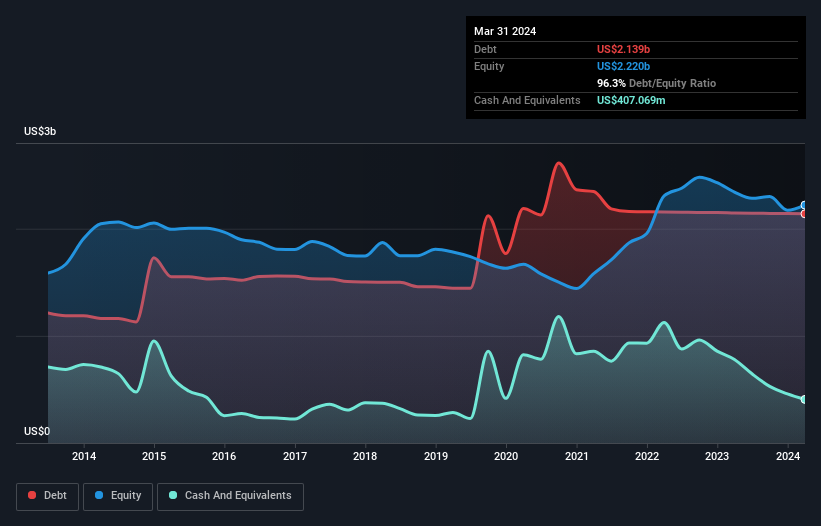Click the US$2.139b debt value
Screen dimensions: 821x526
tap(623, 49)
